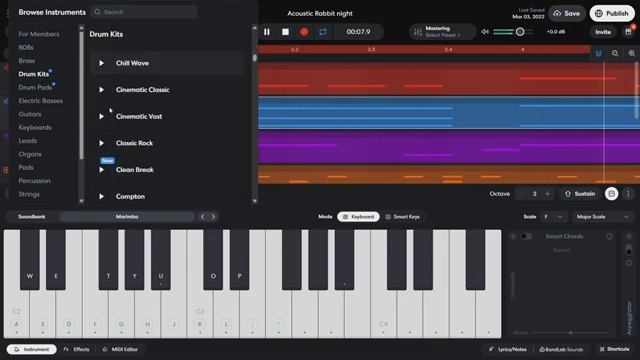Open the Mastering preset selector
The height and width of the screenshot is (360, 640).
click(442, 32)
